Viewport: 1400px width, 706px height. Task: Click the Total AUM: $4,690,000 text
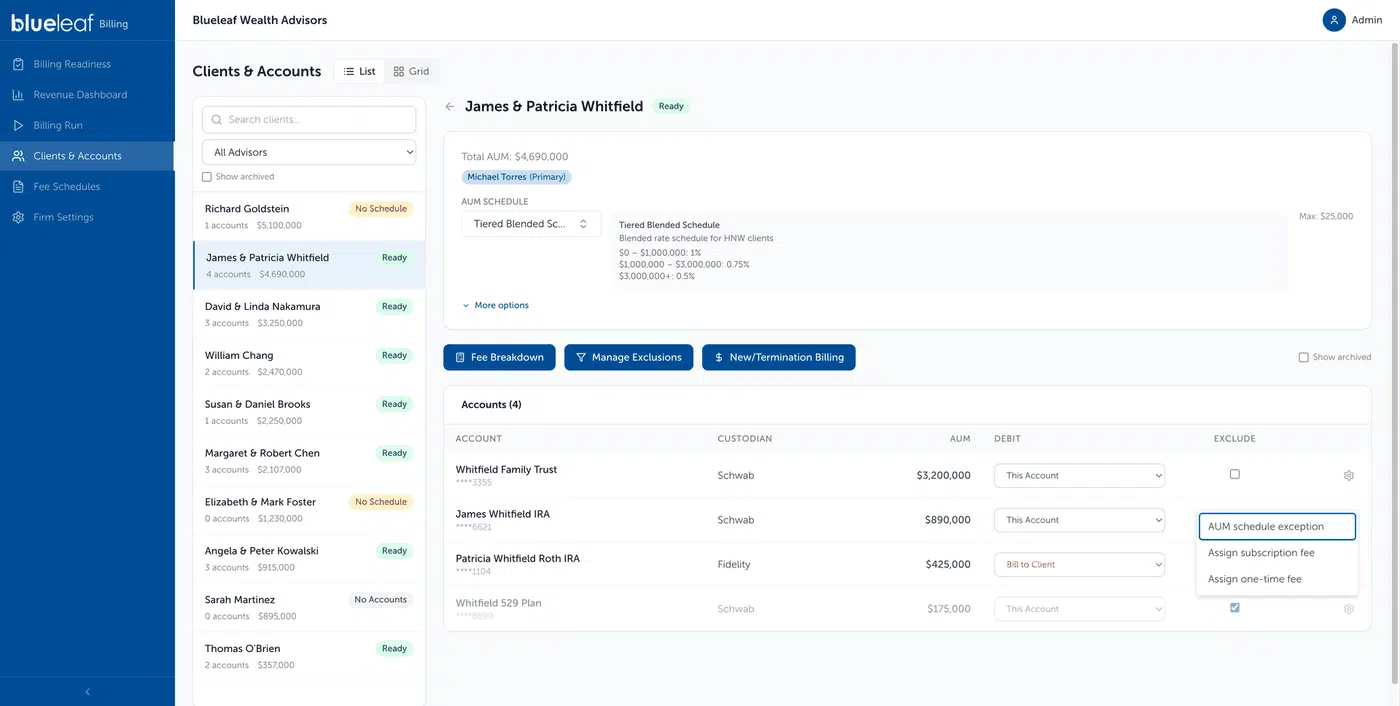515,157
